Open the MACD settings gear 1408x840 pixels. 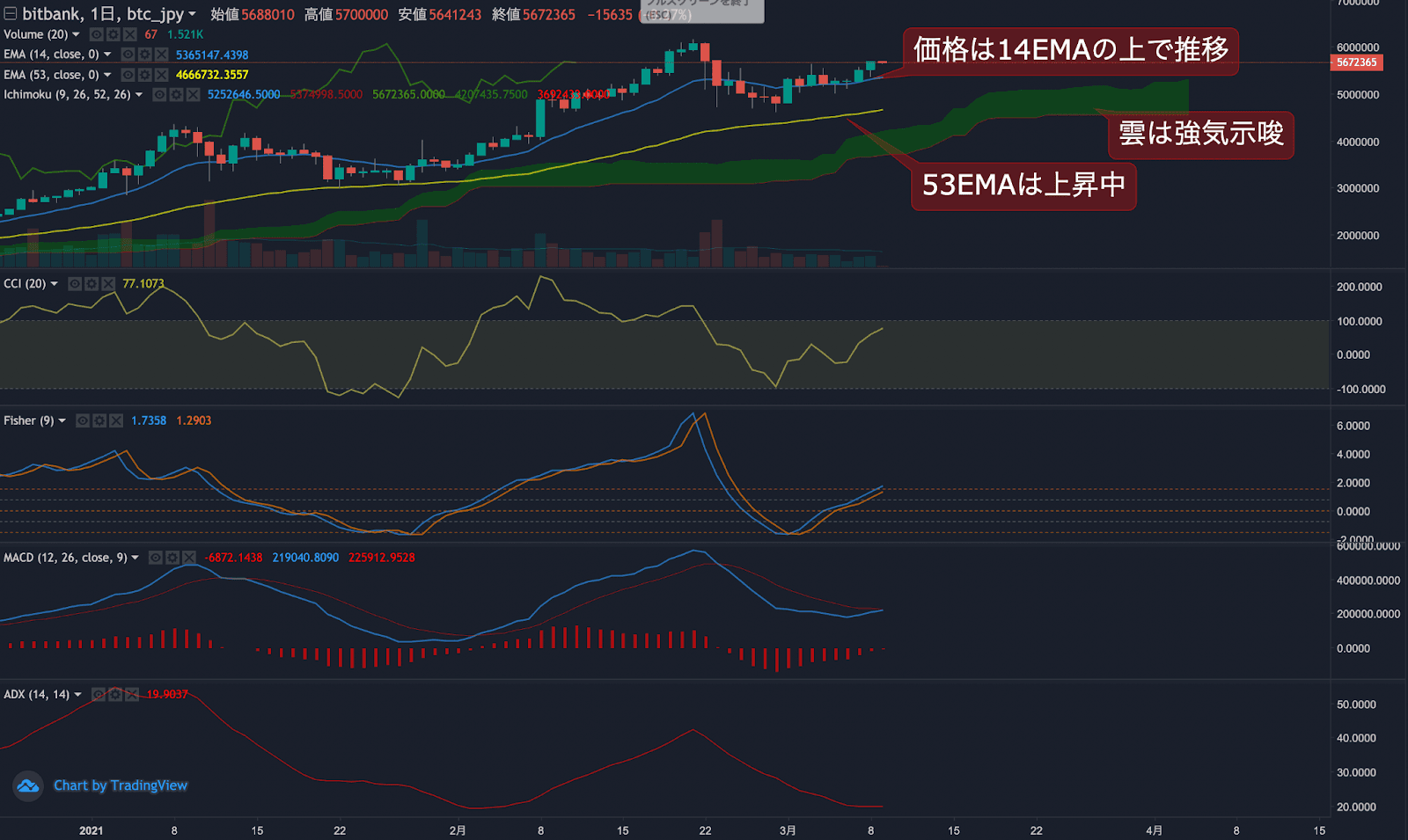click(x=172, y=557)
